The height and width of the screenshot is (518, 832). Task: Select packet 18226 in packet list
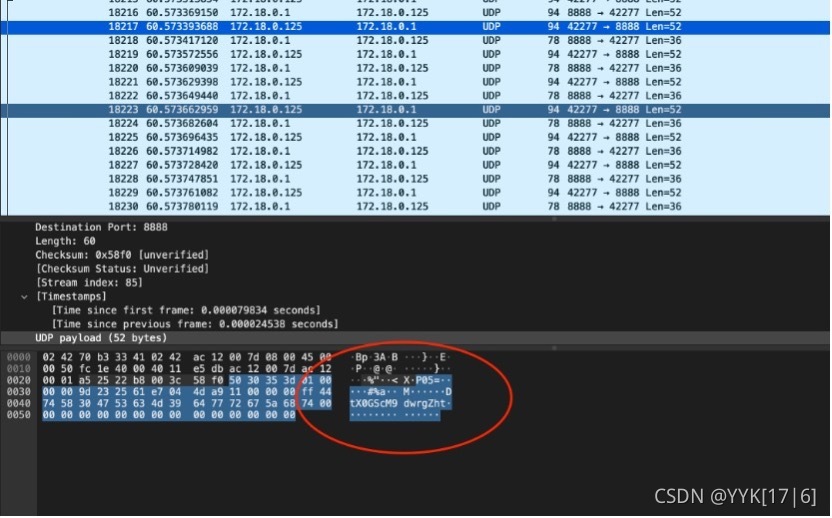415,151
